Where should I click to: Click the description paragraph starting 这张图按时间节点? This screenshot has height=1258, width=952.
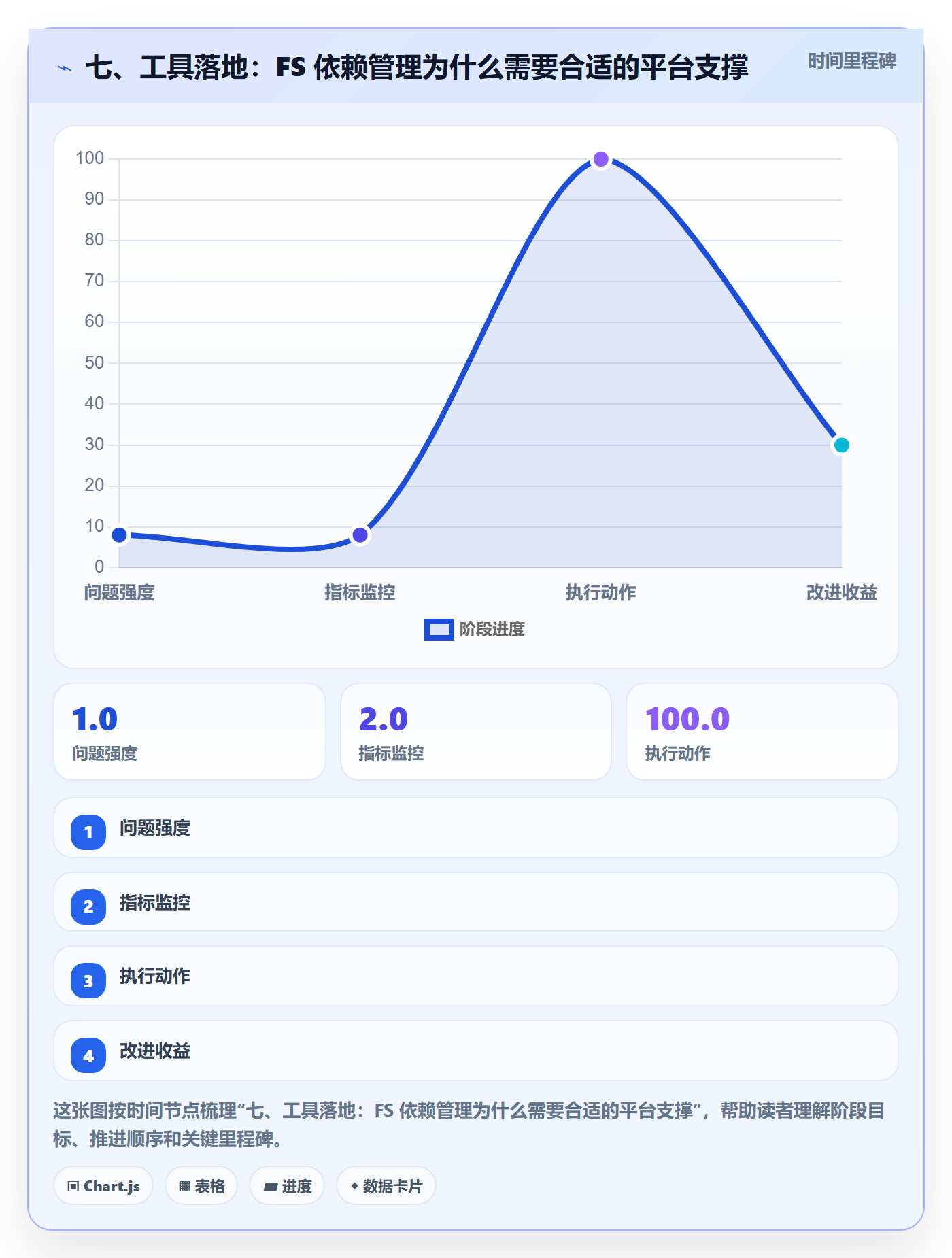click(469, 1125)
